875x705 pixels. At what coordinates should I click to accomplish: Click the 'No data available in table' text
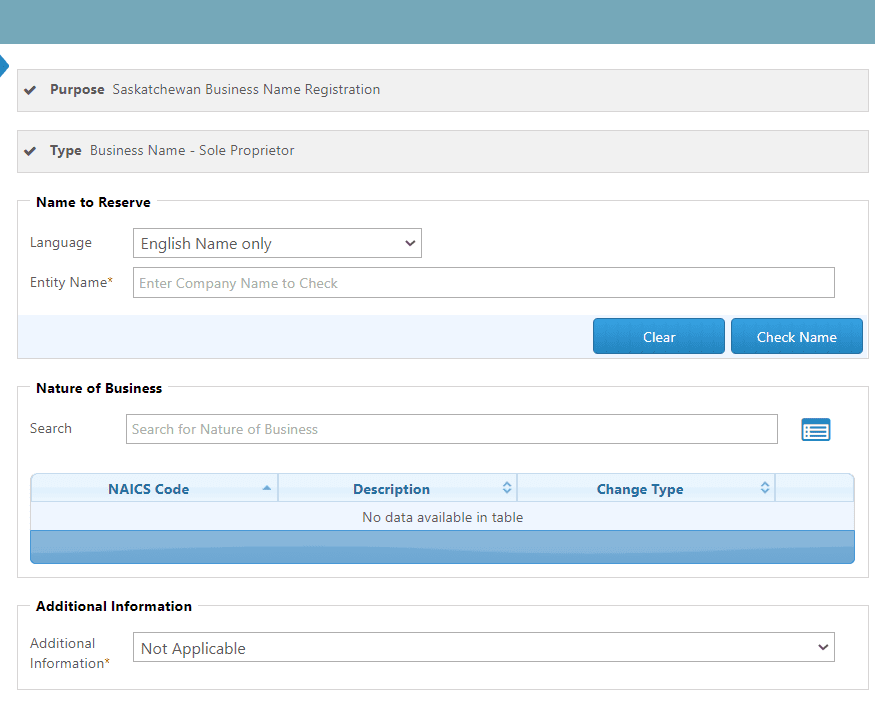click(x=443, y=517)
